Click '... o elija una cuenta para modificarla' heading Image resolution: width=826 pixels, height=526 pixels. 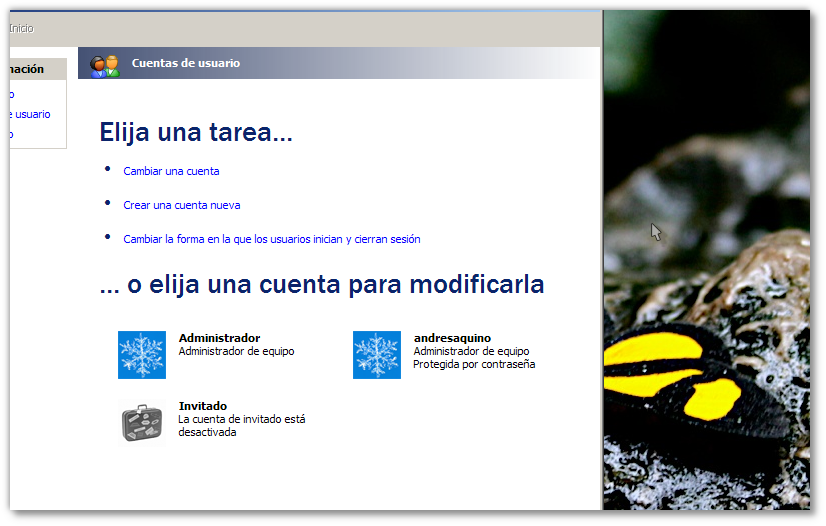pos(322,284)
